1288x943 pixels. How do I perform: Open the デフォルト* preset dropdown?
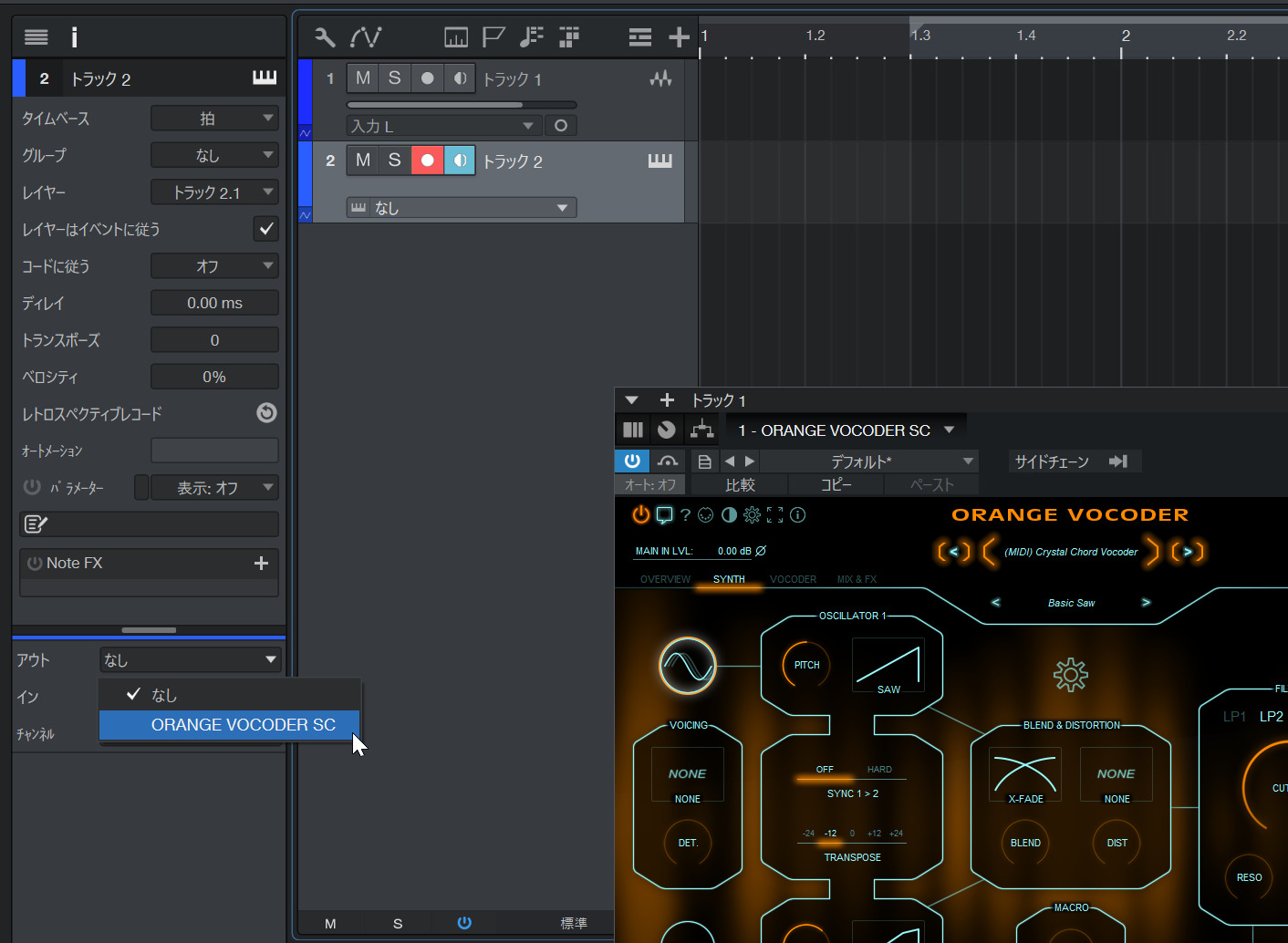[x=868, y=461]
